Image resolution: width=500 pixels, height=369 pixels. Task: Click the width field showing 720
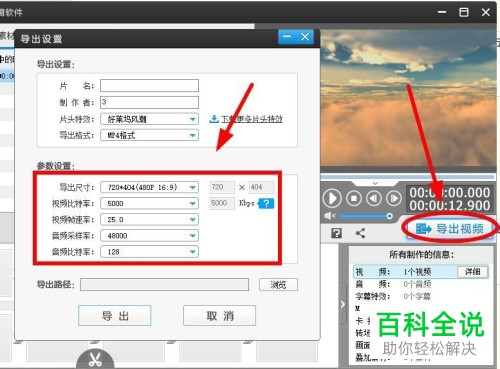[222, 187]
